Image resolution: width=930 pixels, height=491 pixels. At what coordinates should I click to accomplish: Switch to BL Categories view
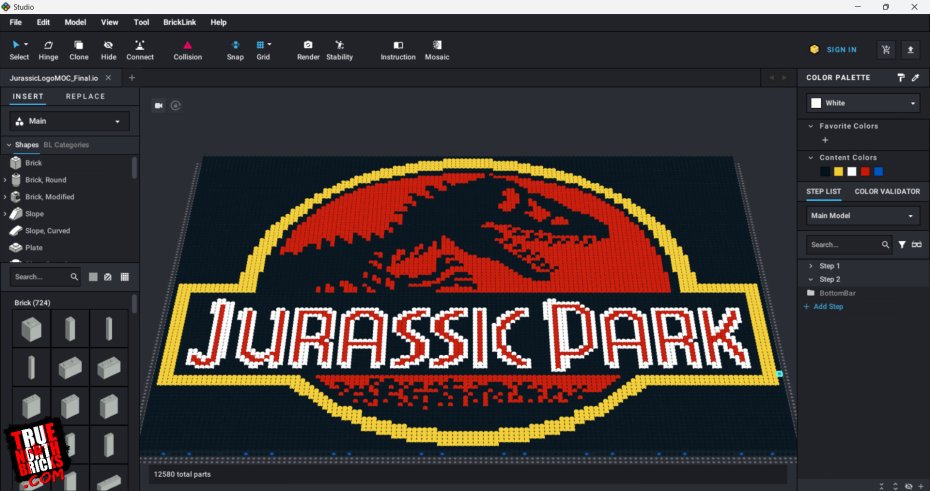[66, 145]
